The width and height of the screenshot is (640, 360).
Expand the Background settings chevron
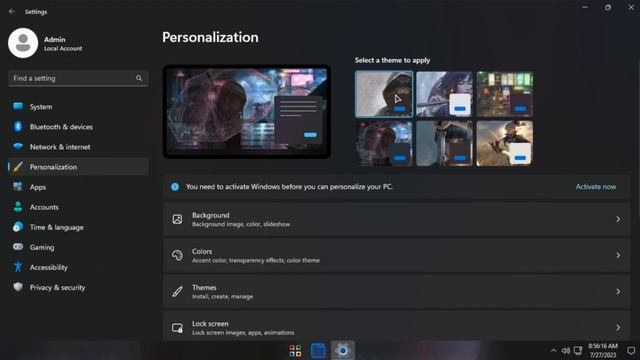[x=618, y=219]
